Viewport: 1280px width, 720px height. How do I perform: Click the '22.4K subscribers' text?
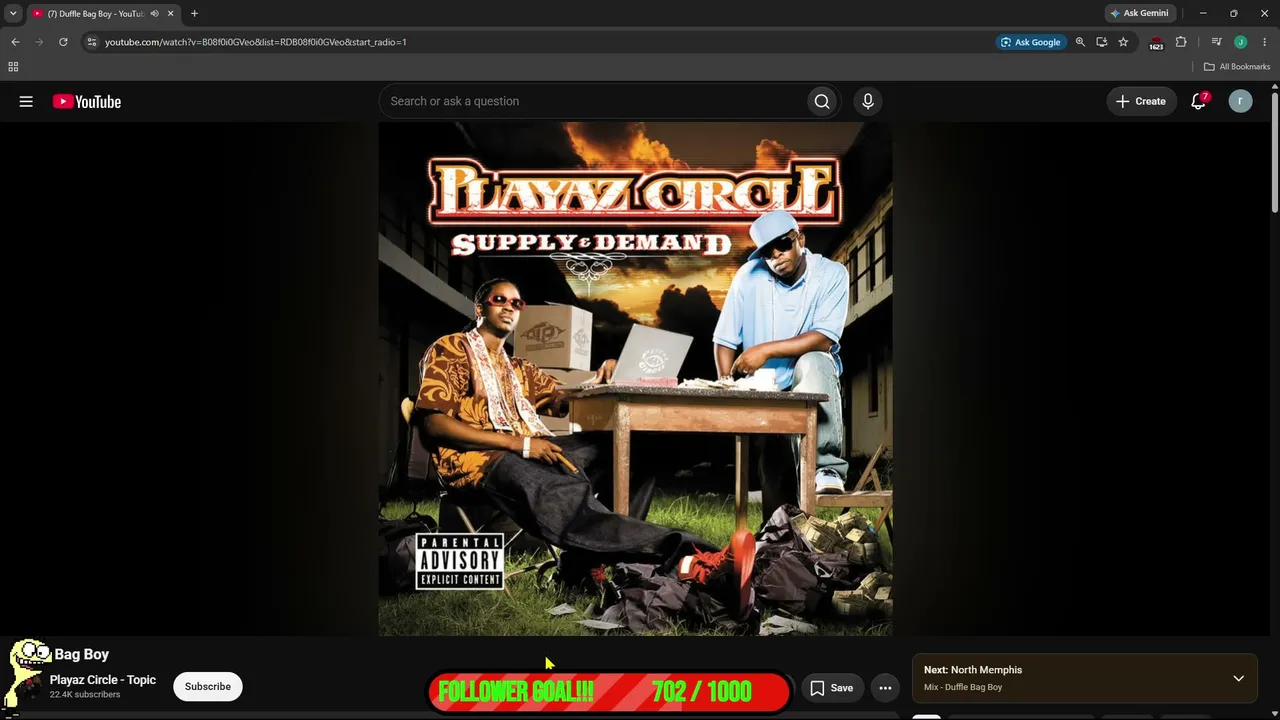(x=85, y=695)
